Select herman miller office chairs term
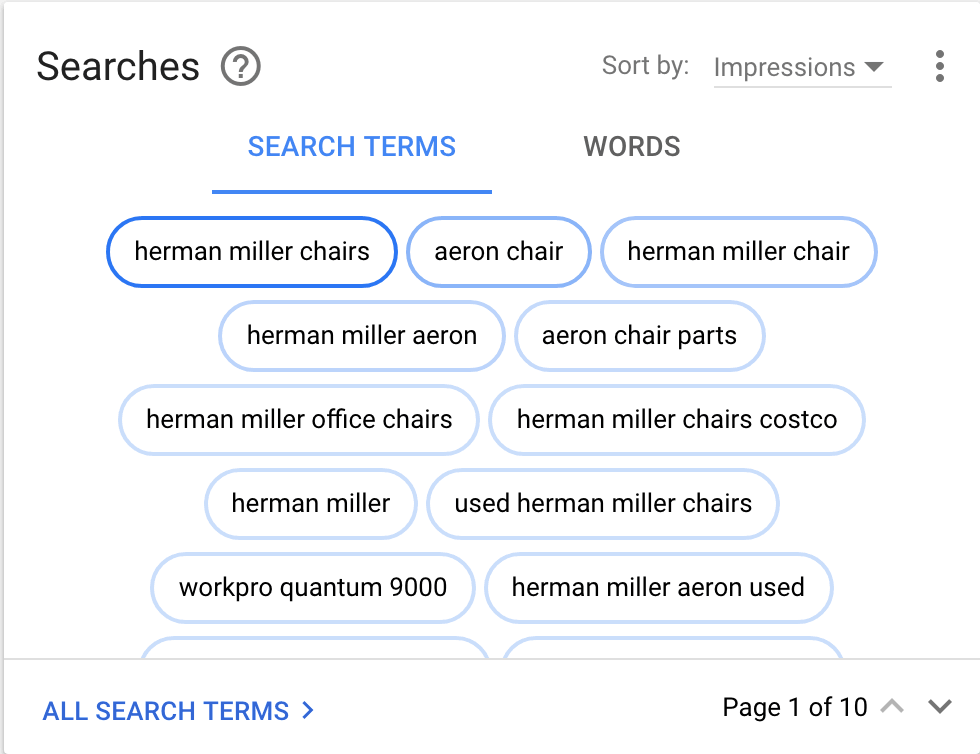Screen dimensions: 980x754 click(298, 420)
